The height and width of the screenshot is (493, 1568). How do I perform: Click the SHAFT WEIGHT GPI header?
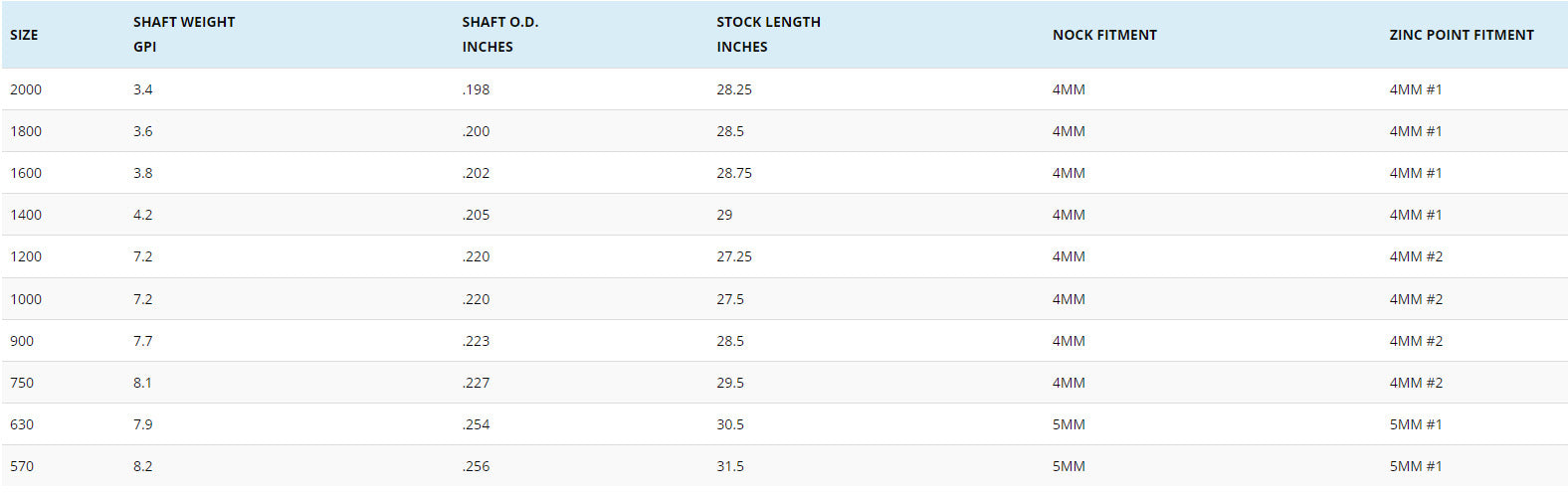(x=184, y=35)
